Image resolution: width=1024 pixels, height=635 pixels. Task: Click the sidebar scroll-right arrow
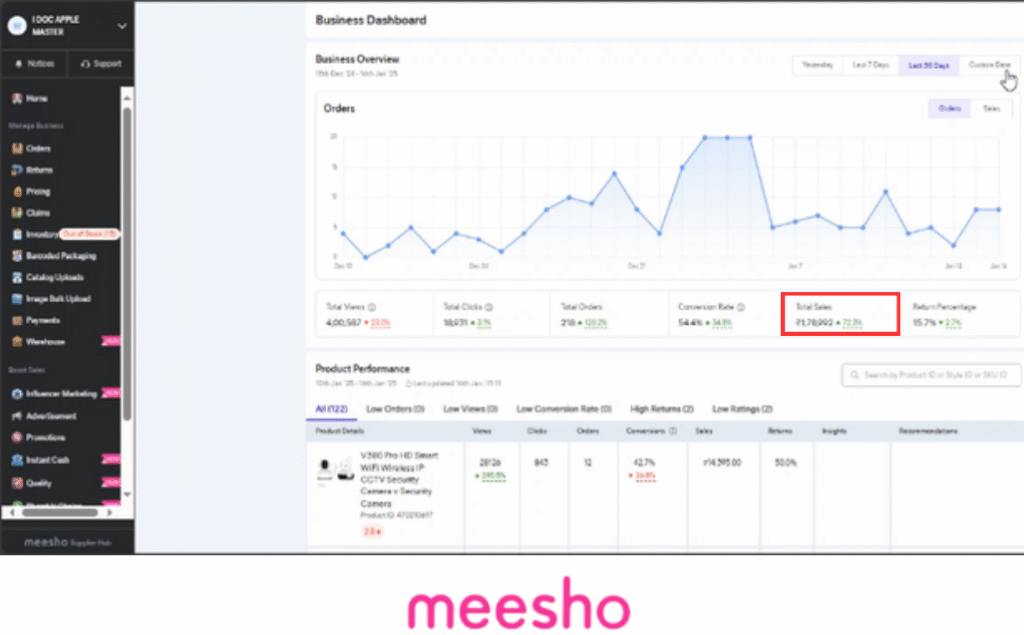[x=109, y=513]
